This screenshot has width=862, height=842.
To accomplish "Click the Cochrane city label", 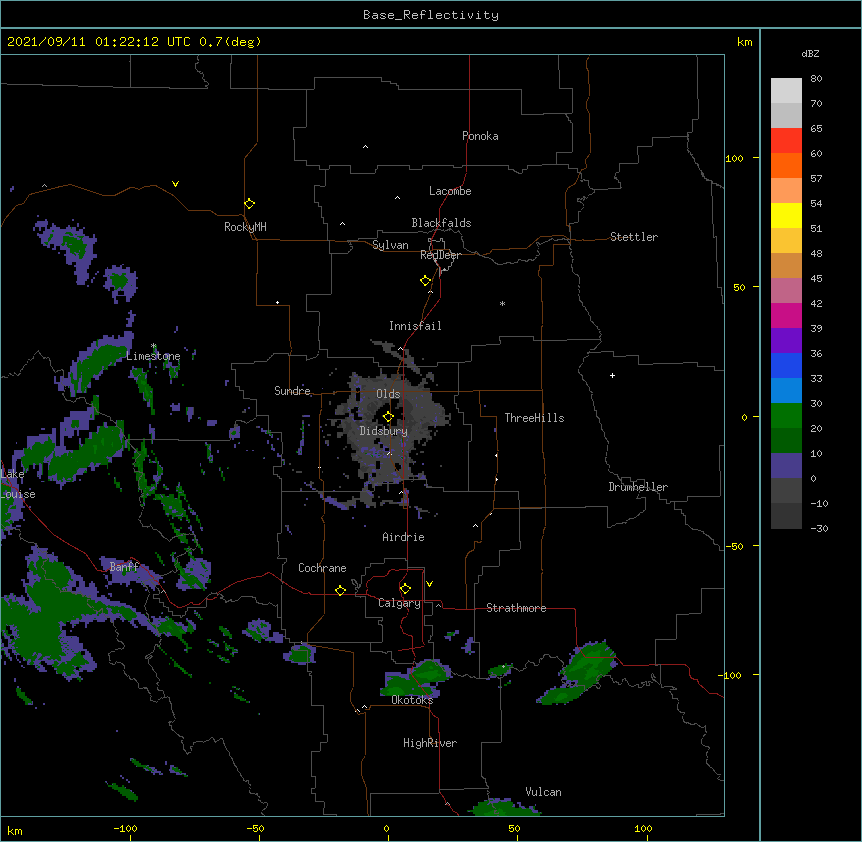I will pos(322,568).
